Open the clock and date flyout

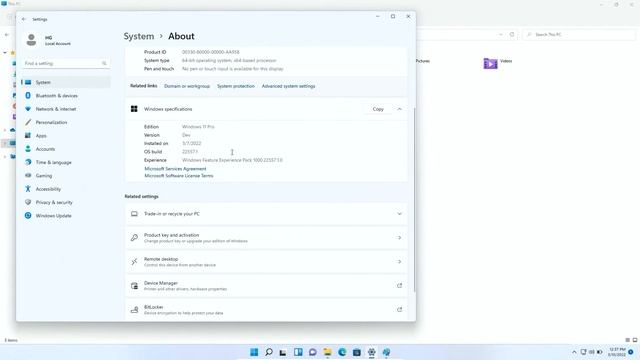coord(617,352)
